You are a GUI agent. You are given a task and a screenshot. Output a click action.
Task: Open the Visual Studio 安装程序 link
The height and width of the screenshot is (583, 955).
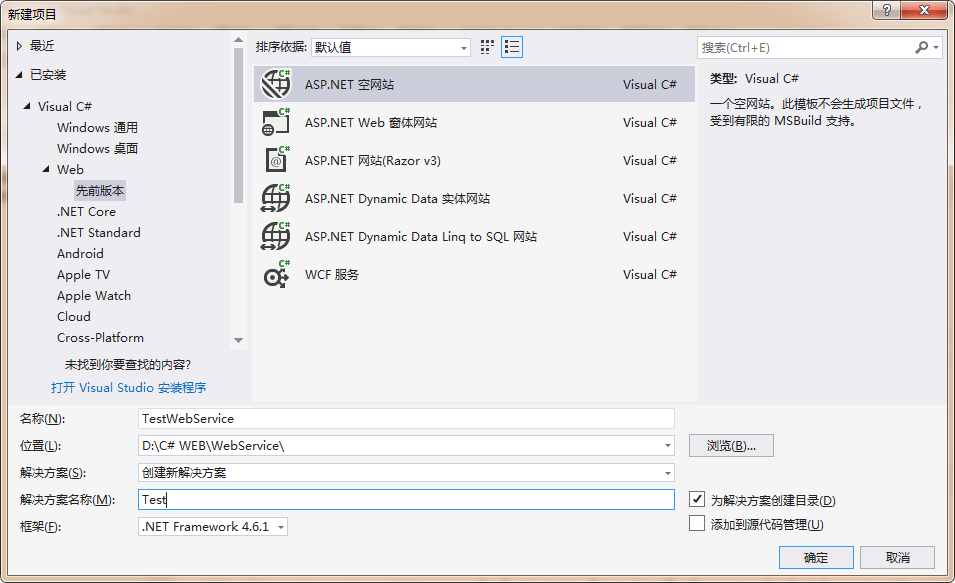[x=129, y=387]
